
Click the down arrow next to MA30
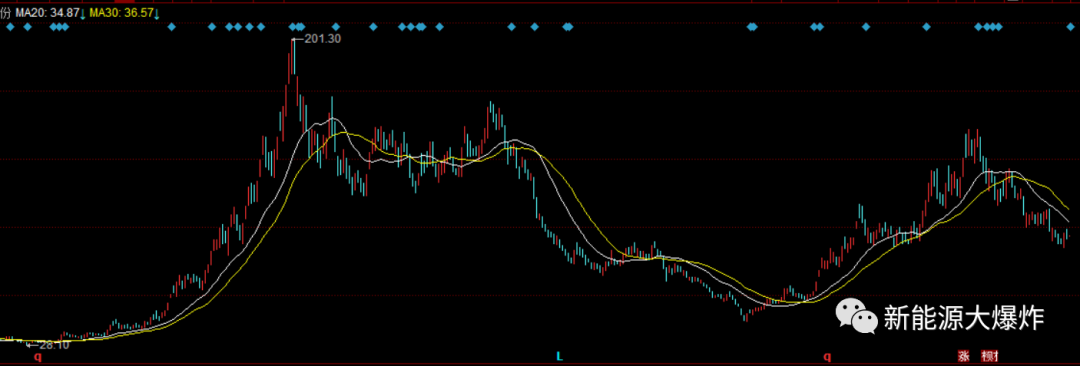coord(157,13)
